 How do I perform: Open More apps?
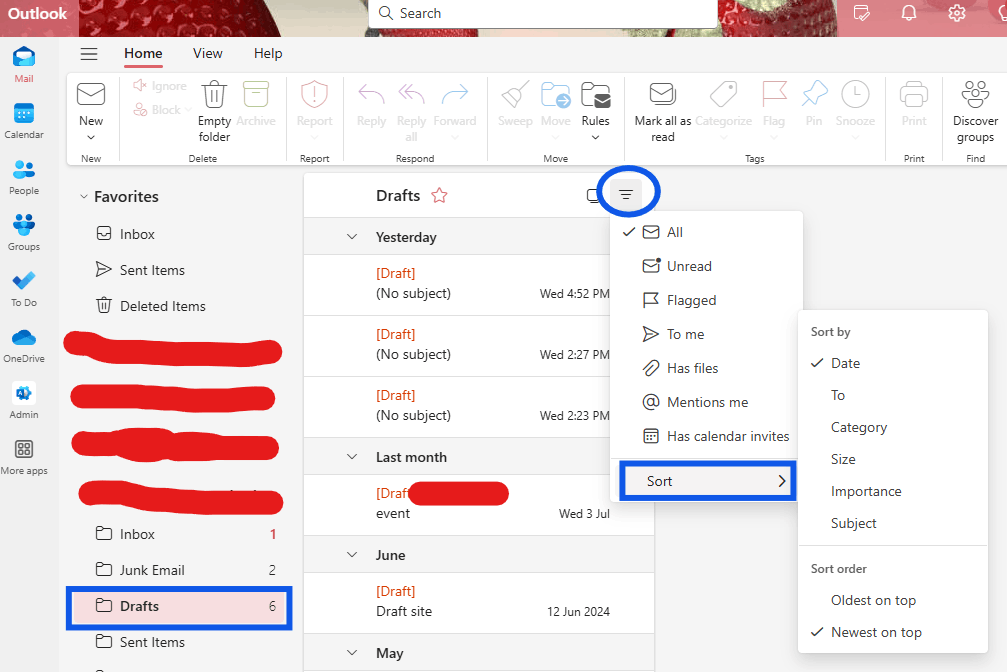[x=24, y=457]
